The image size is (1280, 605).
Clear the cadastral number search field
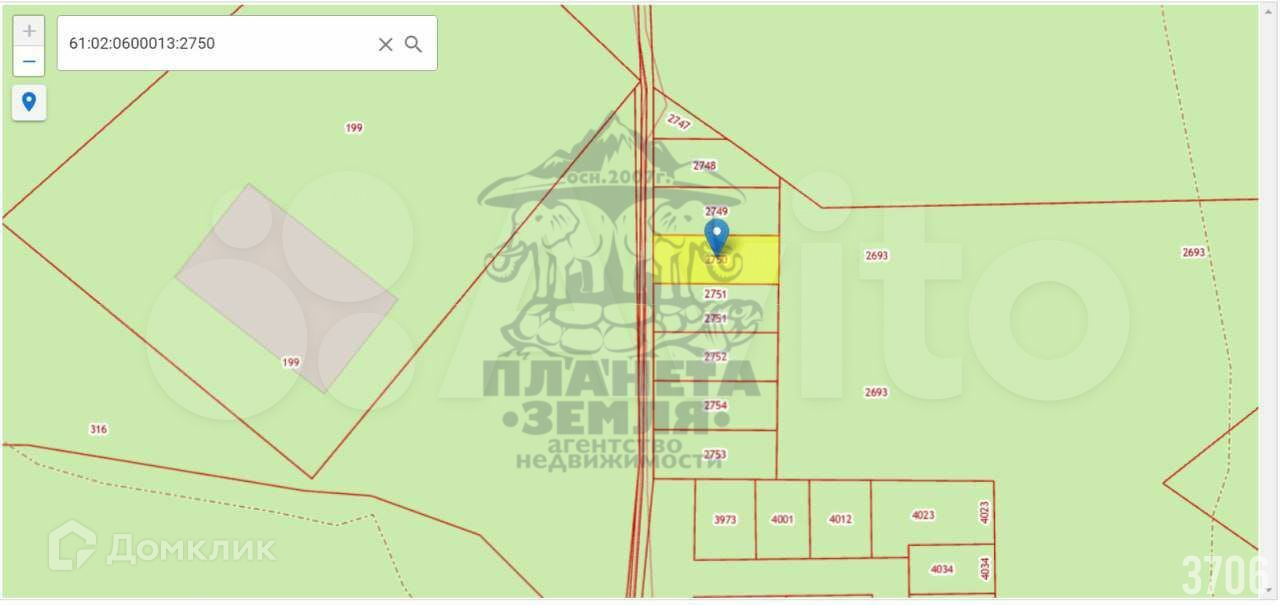[x=385, y=44]
